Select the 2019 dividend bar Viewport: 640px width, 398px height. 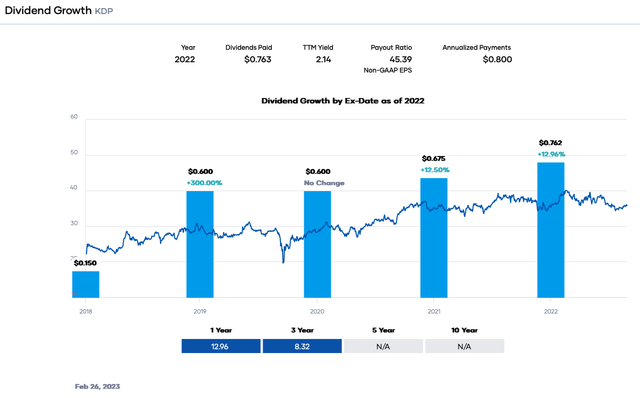coord(200,244)
